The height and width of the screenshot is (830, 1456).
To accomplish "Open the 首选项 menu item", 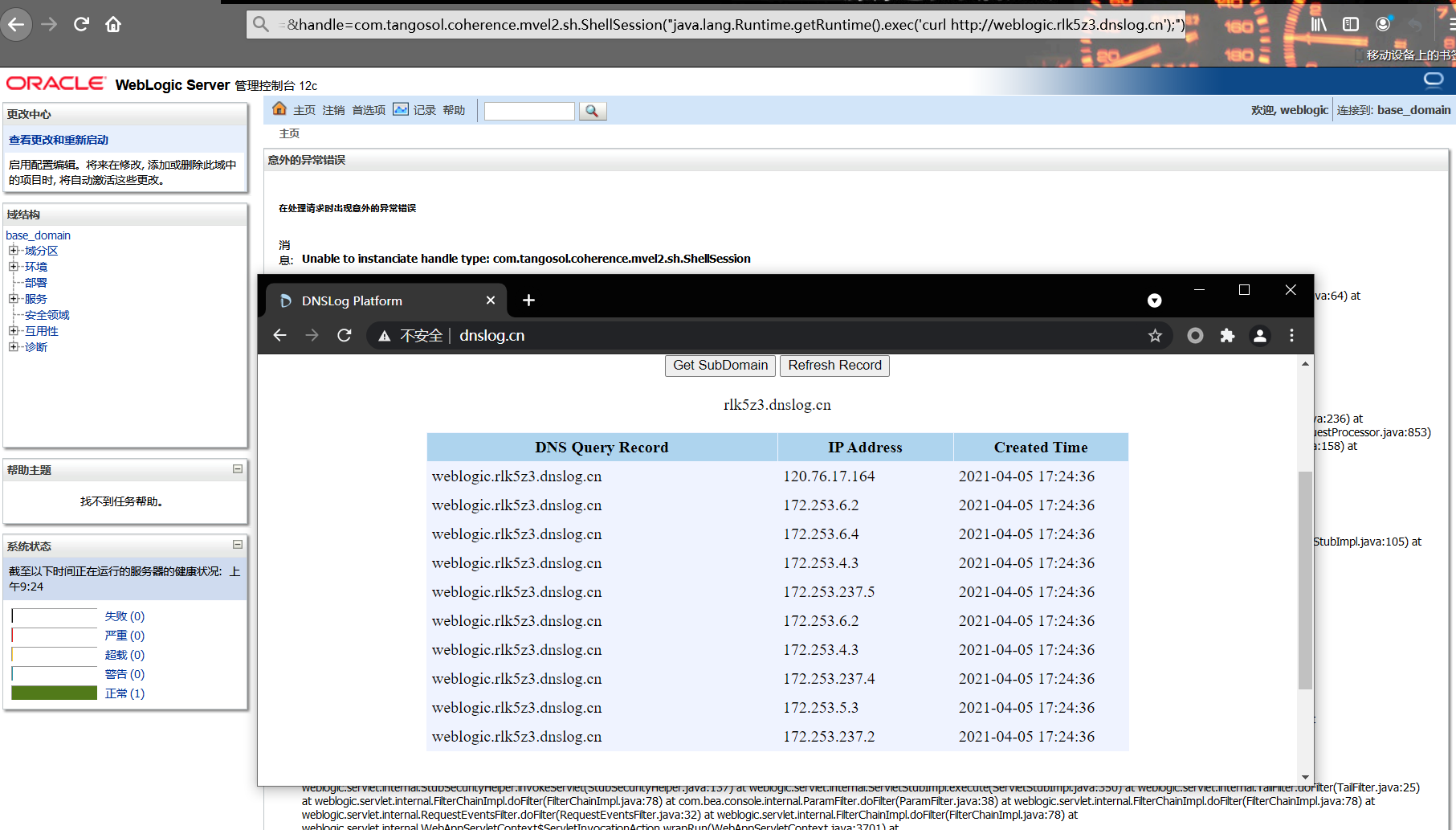I will [x=369, y=110].
